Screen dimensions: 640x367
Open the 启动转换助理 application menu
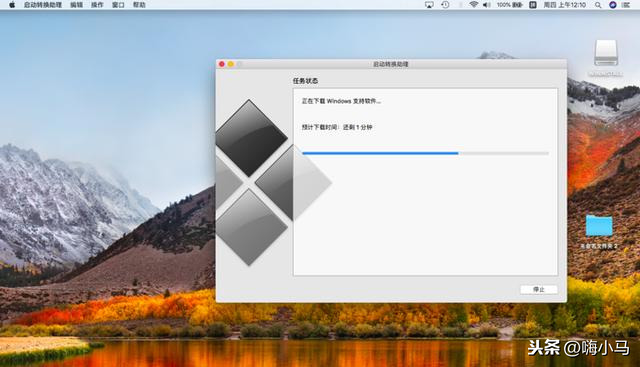tap(43, 5)
